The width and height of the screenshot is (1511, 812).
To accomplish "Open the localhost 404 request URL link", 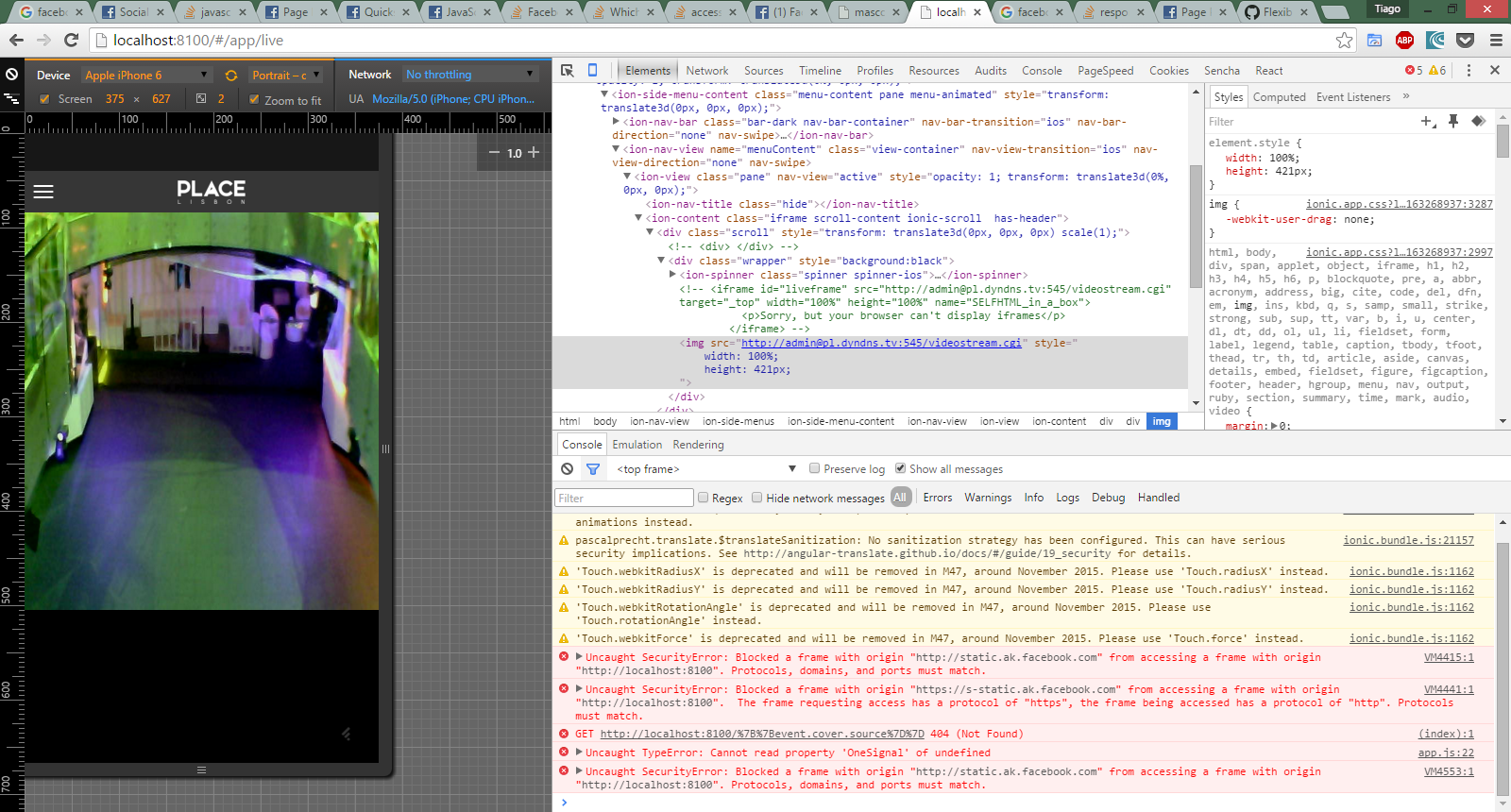I will (761, 734).
